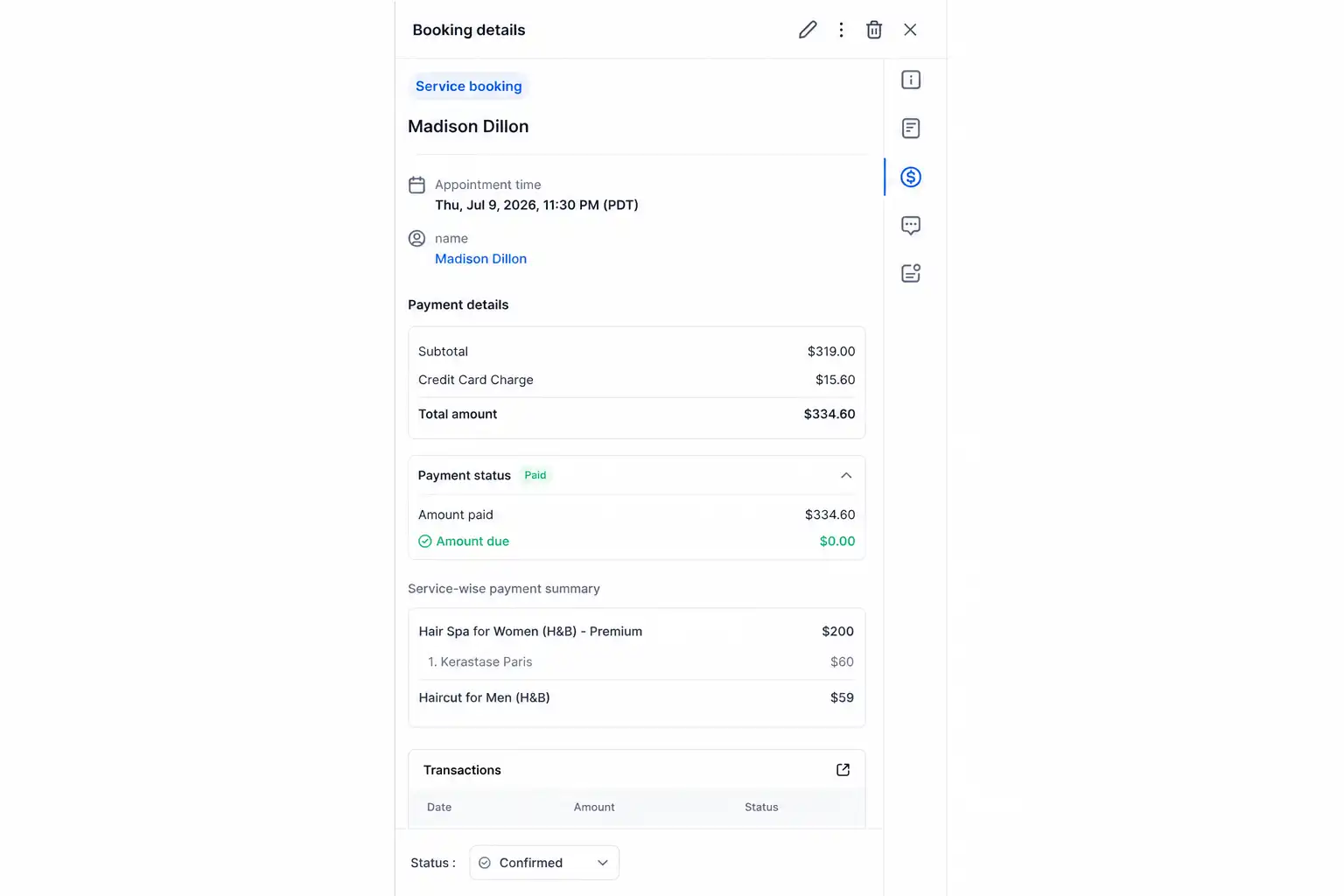The image size is (1344, 896).
Task: Click the Paid status badge
Action: [x=535, y=475]
